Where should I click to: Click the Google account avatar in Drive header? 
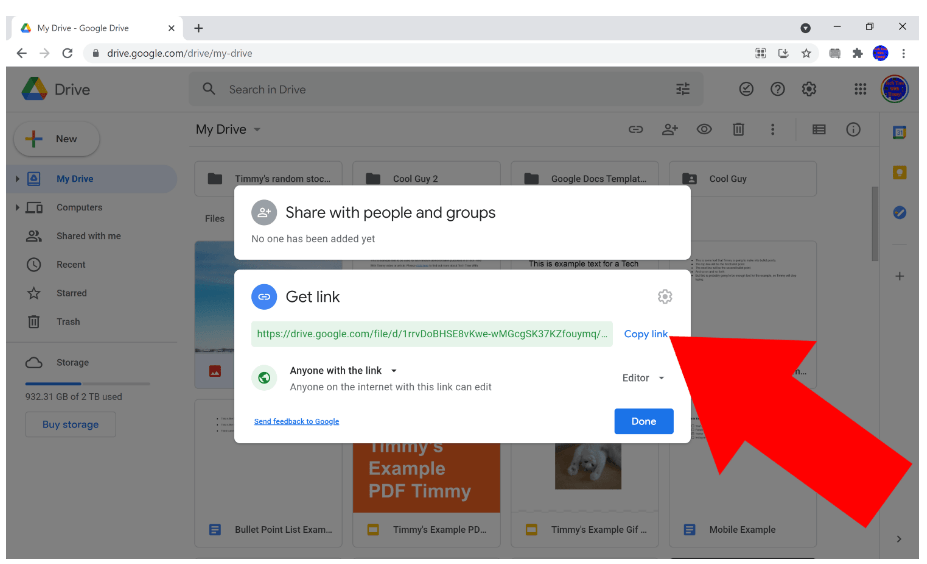[894, 89]
